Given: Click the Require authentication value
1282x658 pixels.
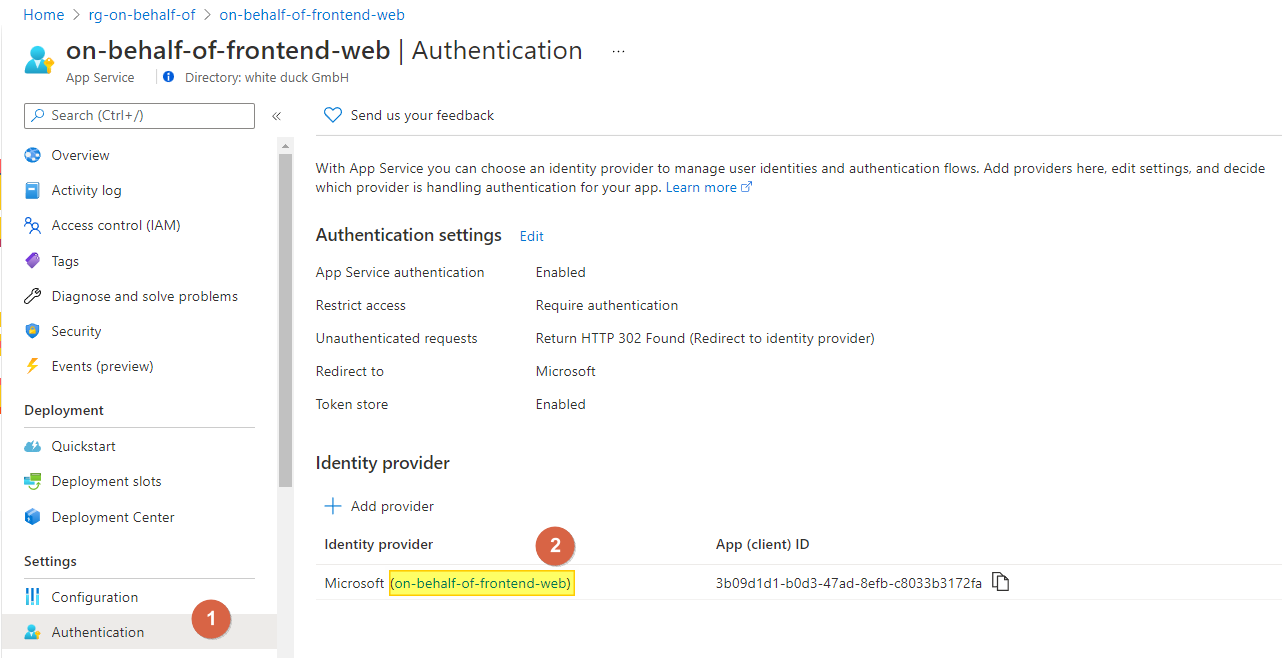Looking at the screenshot, I should pyautogui.click(x=607, y=305).
